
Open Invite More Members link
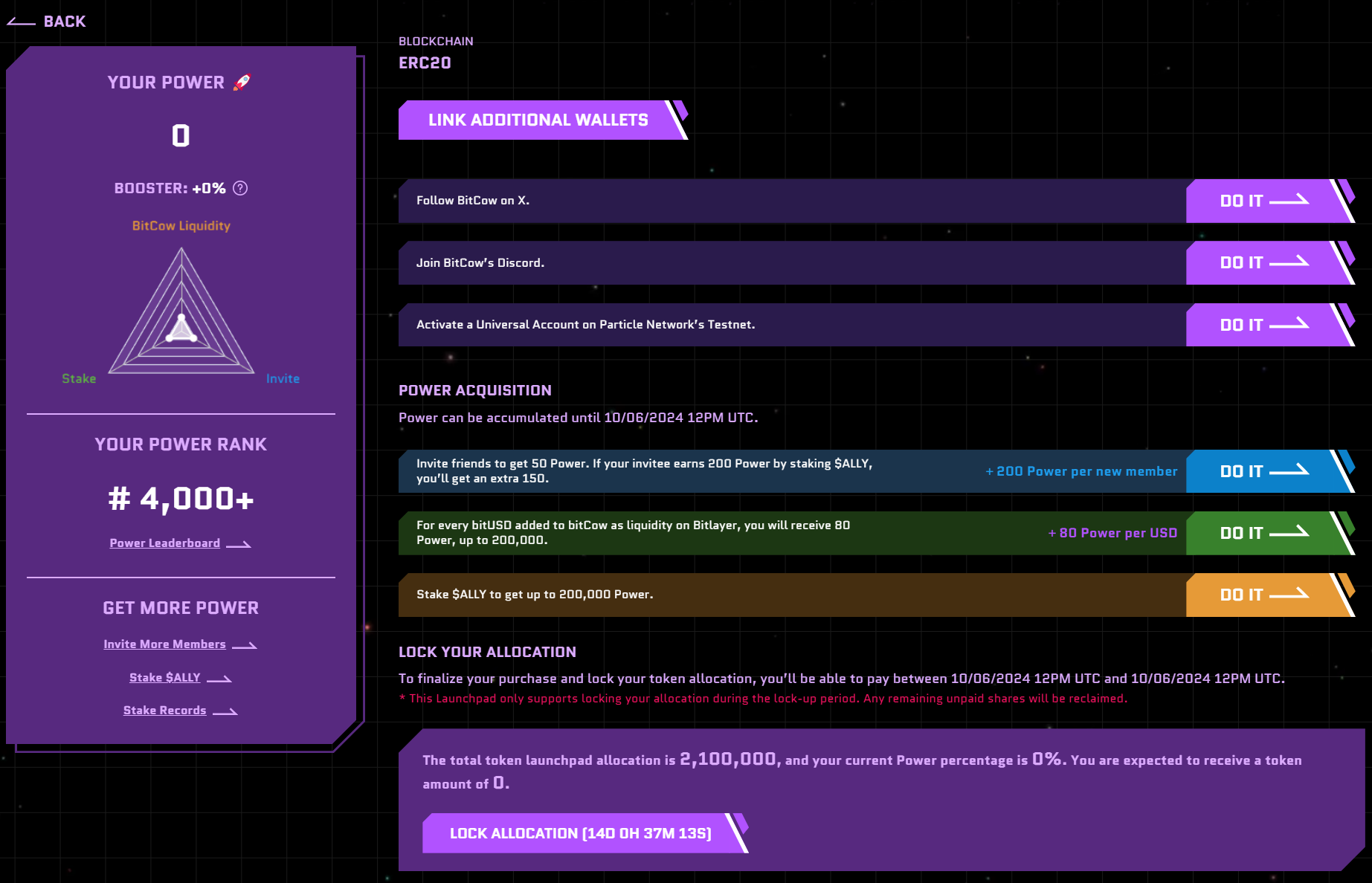pos(180,644)
